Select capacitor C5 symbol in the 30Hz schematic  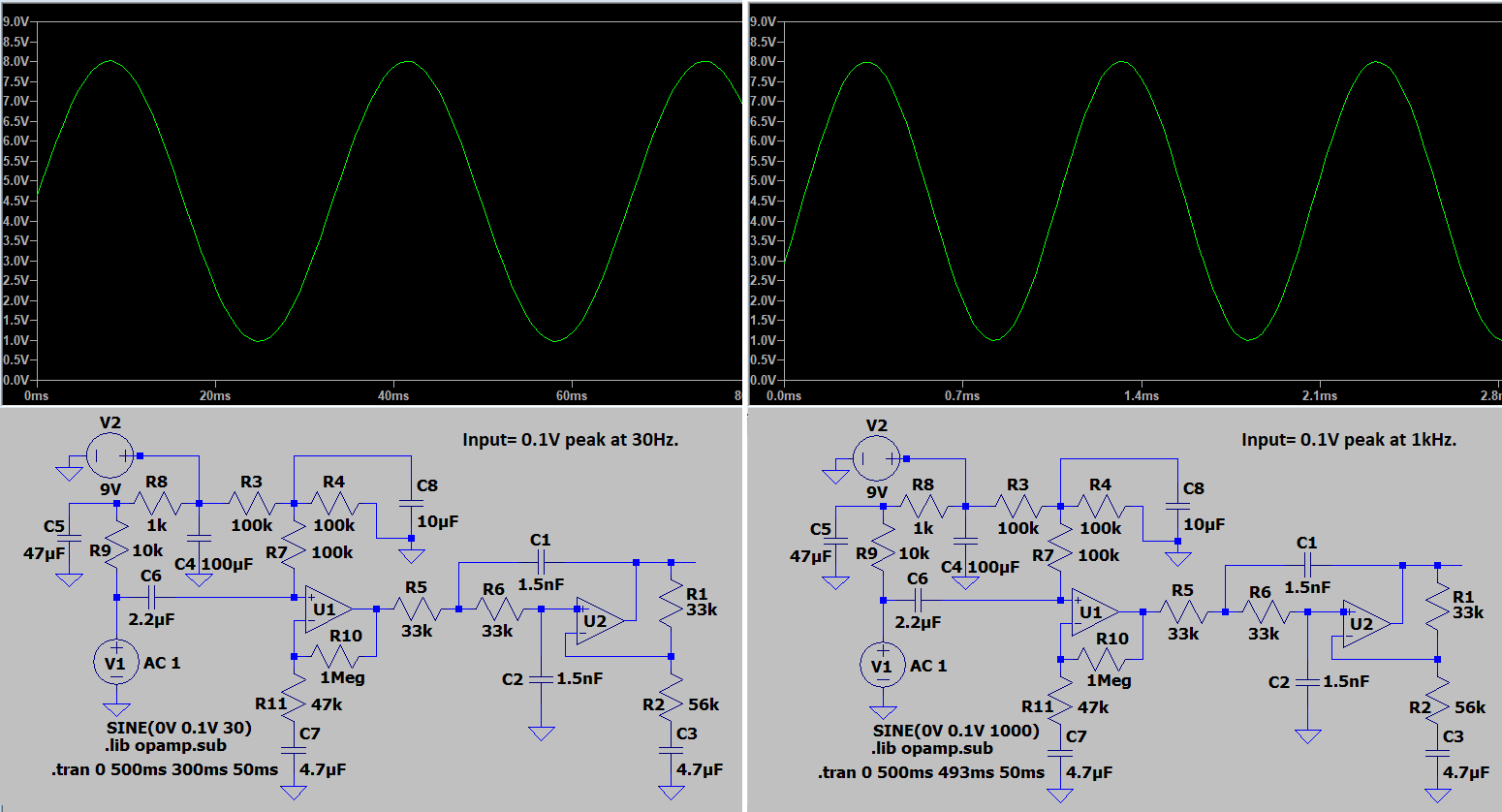[x=69, y=536]
